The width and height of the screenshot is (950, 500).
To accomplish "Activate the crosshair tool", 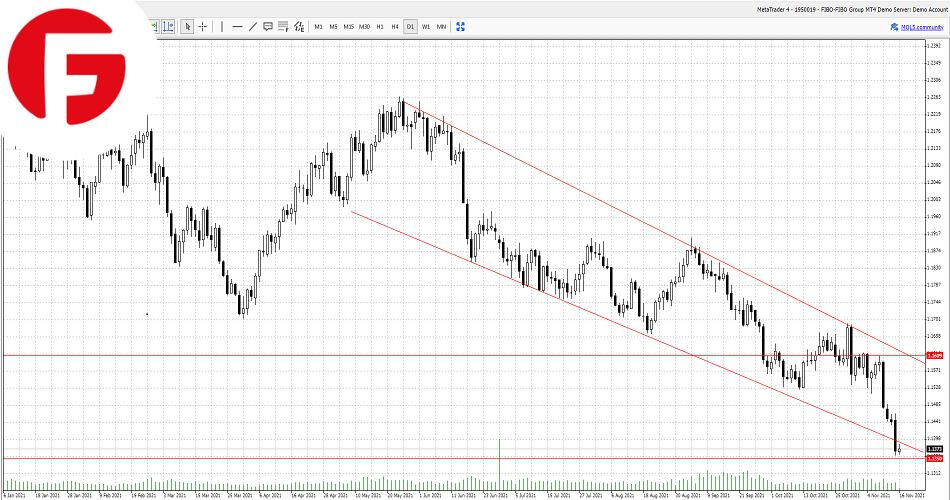I will coord(202,27).
